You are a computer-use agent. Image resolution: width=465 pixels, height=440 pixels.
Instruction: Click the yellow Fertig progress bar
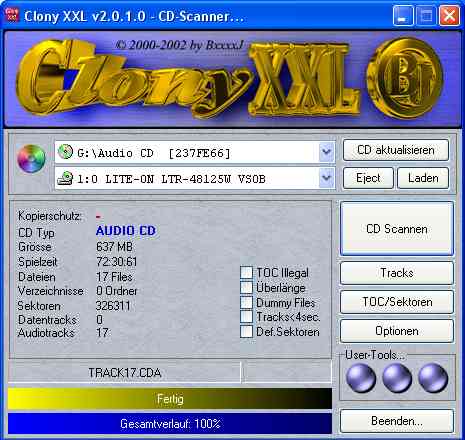click(170, 399)
